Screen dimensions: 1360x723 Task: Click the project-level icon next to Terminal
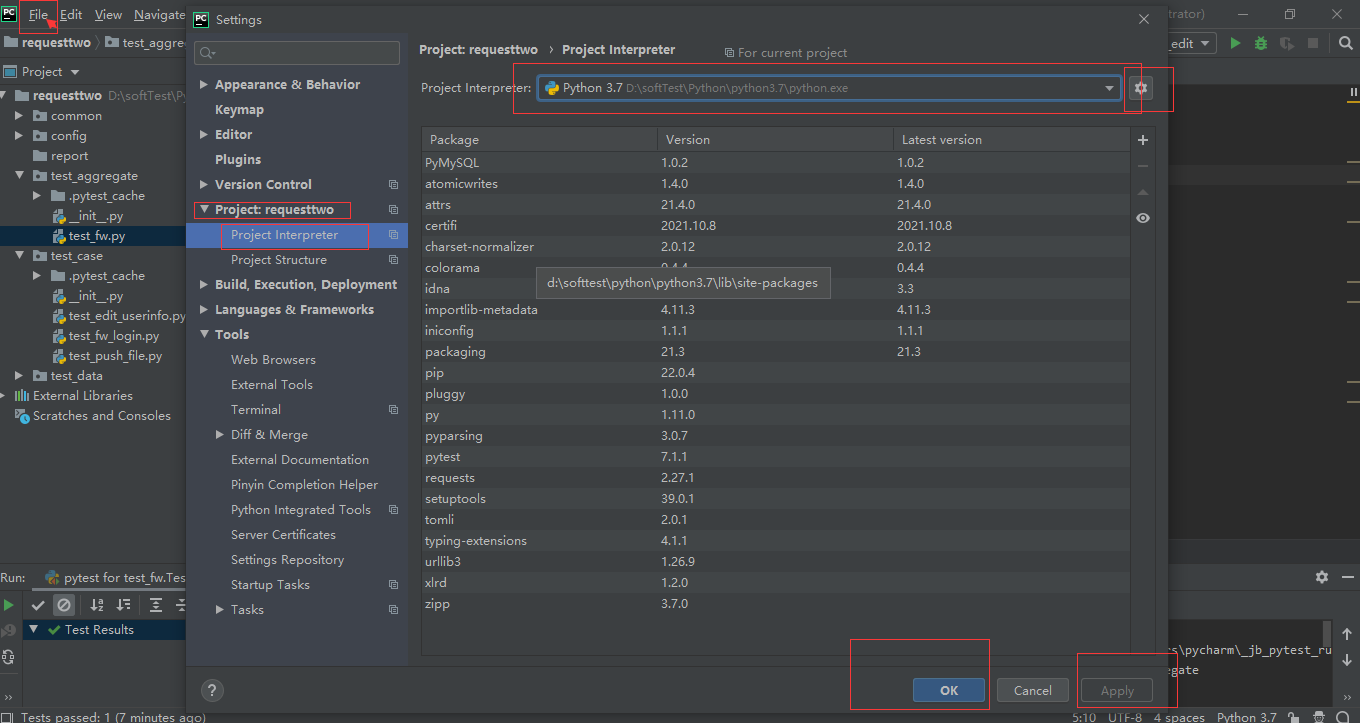pos(393,410)
